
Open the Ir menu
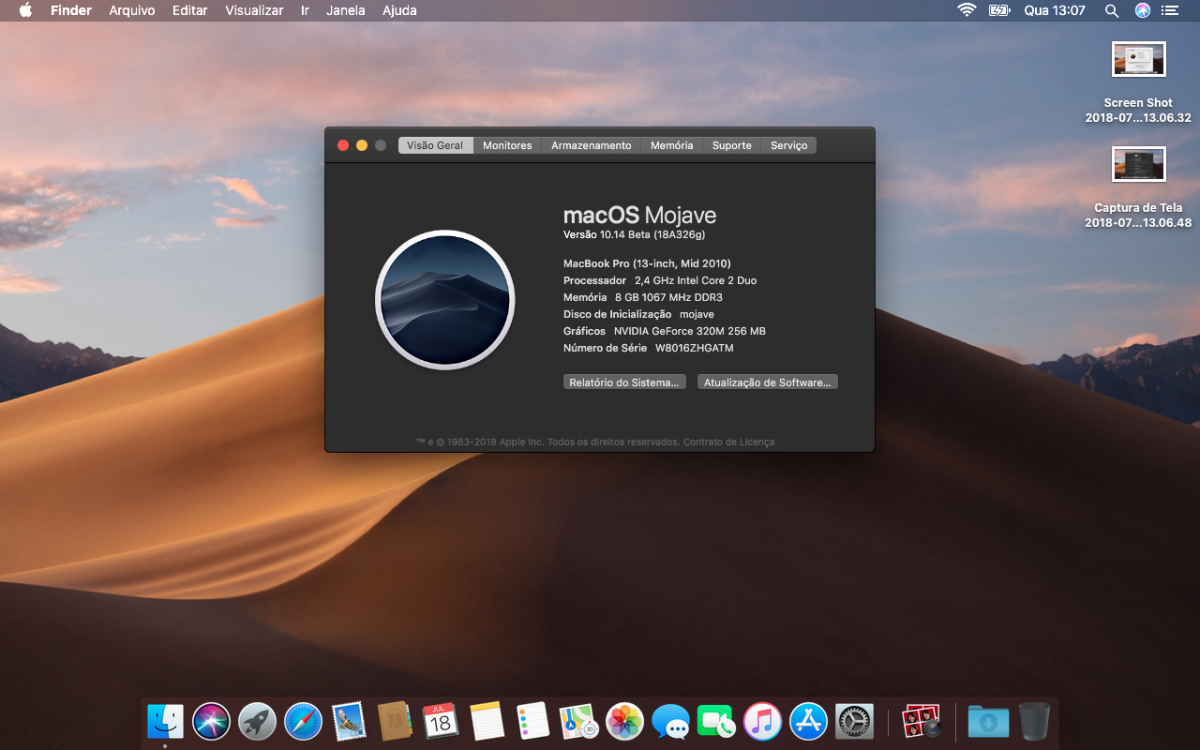(305, 10)
